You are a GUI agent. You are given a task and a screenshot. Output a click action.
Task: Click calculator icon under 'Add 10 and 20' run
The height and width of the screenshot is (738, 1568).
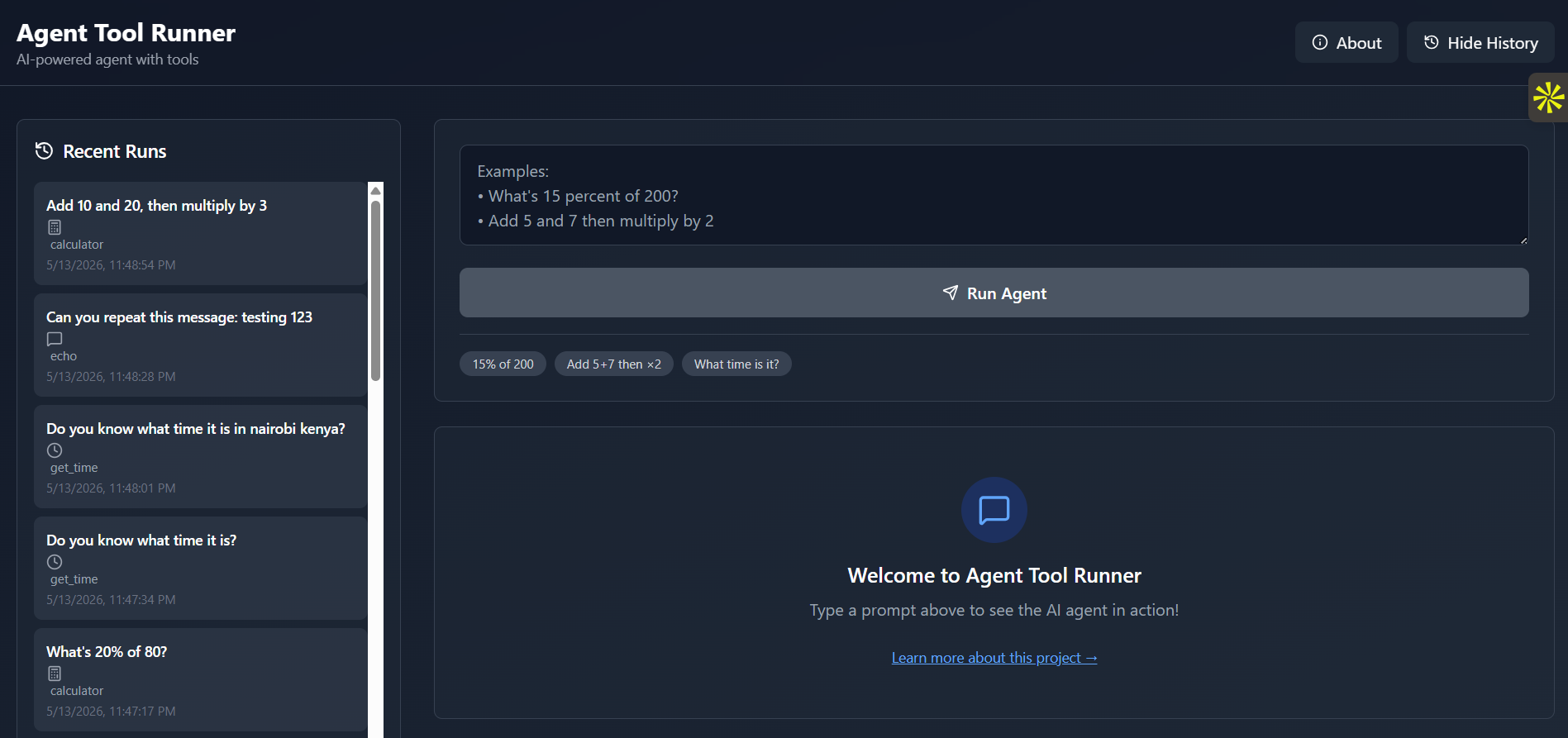(x=55, y=227)
